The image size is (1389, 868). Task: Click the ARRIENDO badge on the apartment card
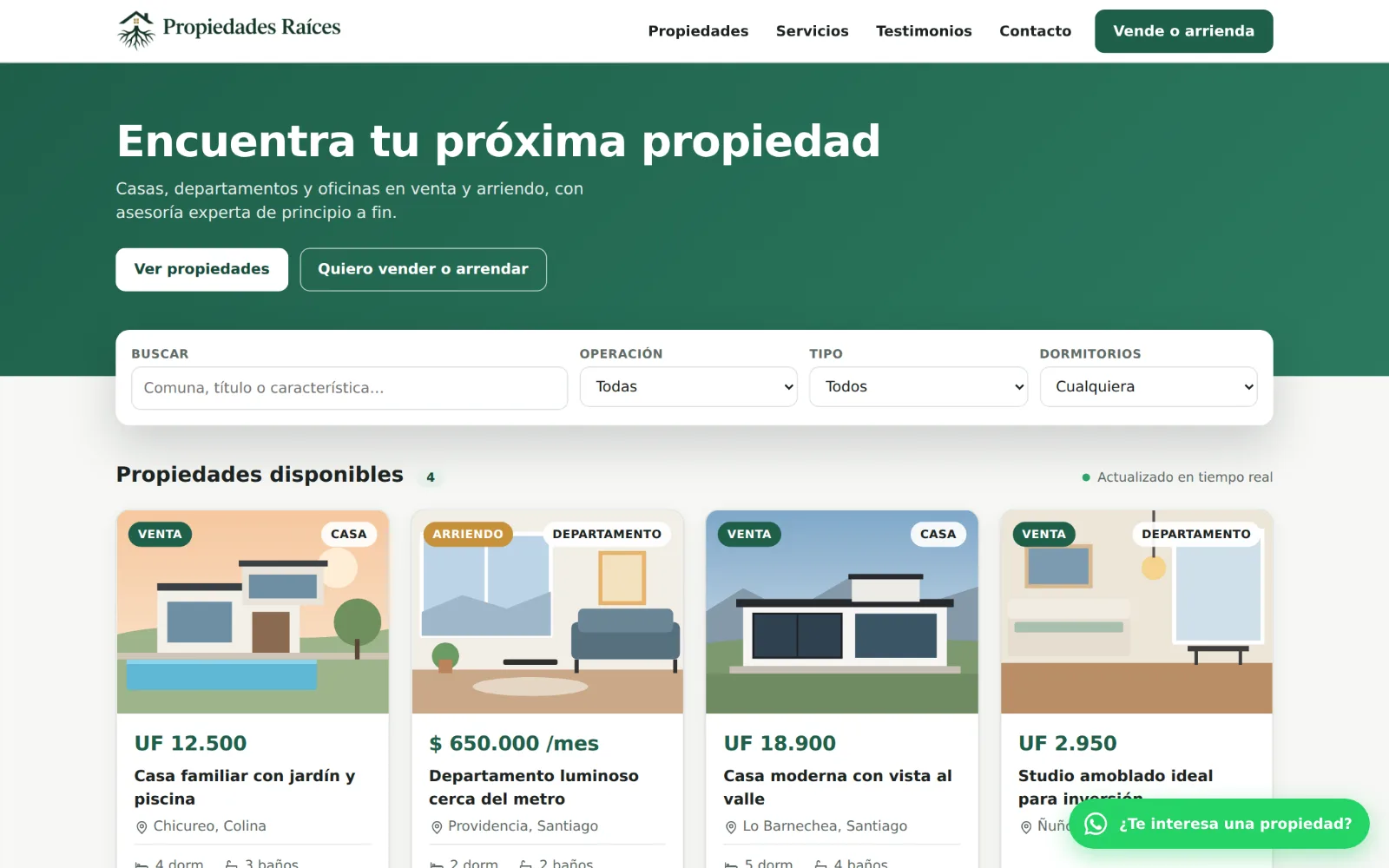(468, 534)
